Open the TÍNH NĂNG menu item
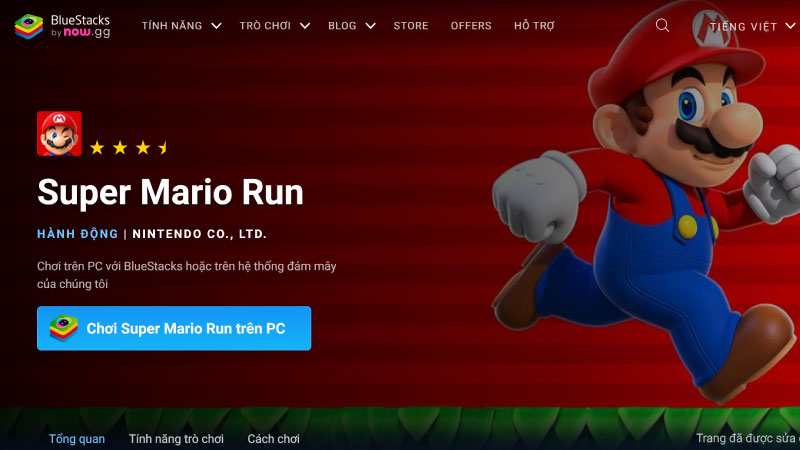 pos(172,26)
